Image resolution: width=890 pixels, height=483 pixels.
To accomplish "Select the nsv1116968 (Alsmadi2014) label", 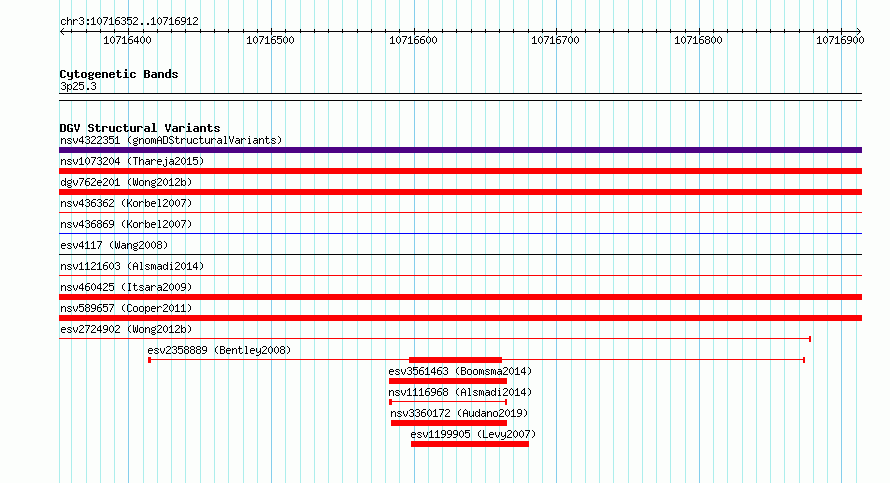I will coord(460,392).
